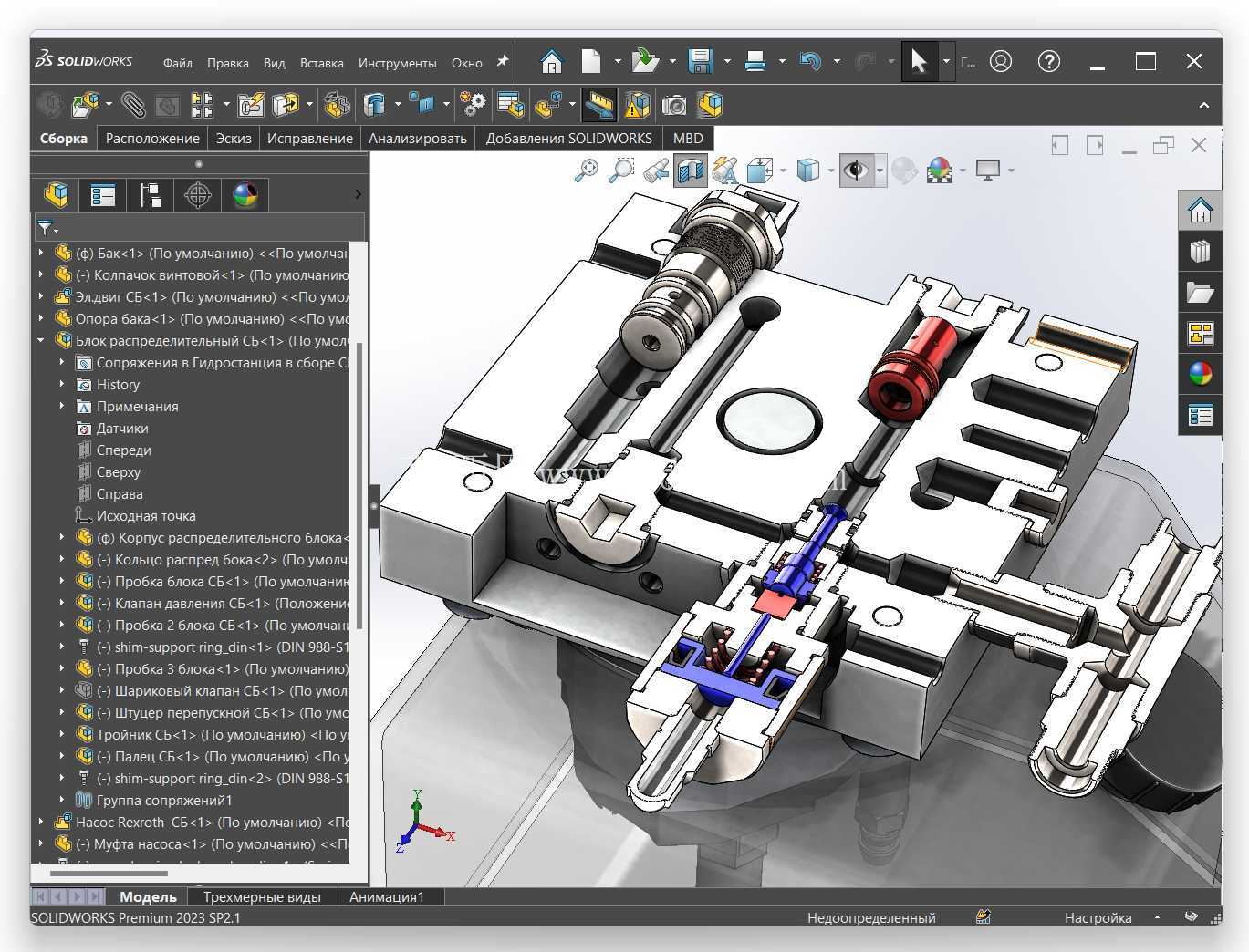This screenshot has width=1249, height=952.
Task: Click the Home icon in the title bar
Action: [x=551, y=61]
